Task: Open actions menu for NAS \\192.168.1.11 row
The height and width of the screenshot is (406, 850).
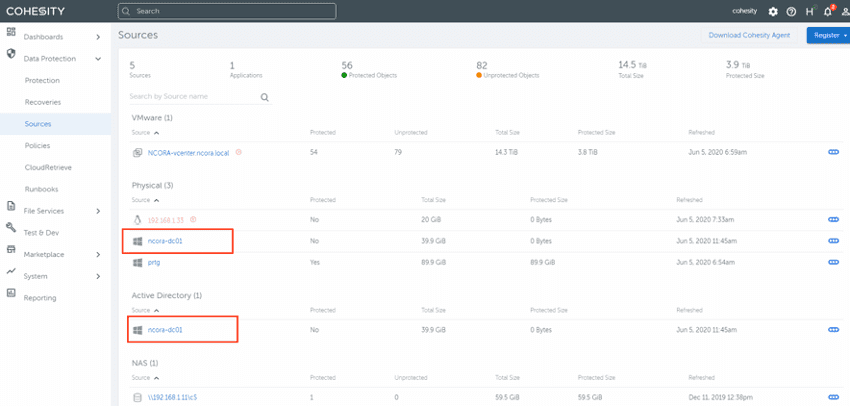Action: coord(834,397)
